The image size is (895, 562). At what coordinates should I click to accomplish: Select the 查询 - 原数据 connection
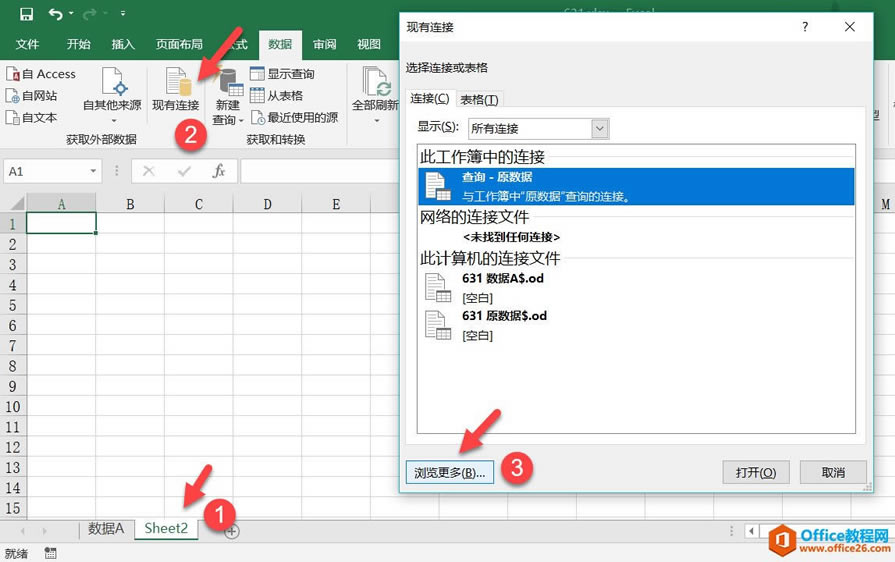point(636,187)
